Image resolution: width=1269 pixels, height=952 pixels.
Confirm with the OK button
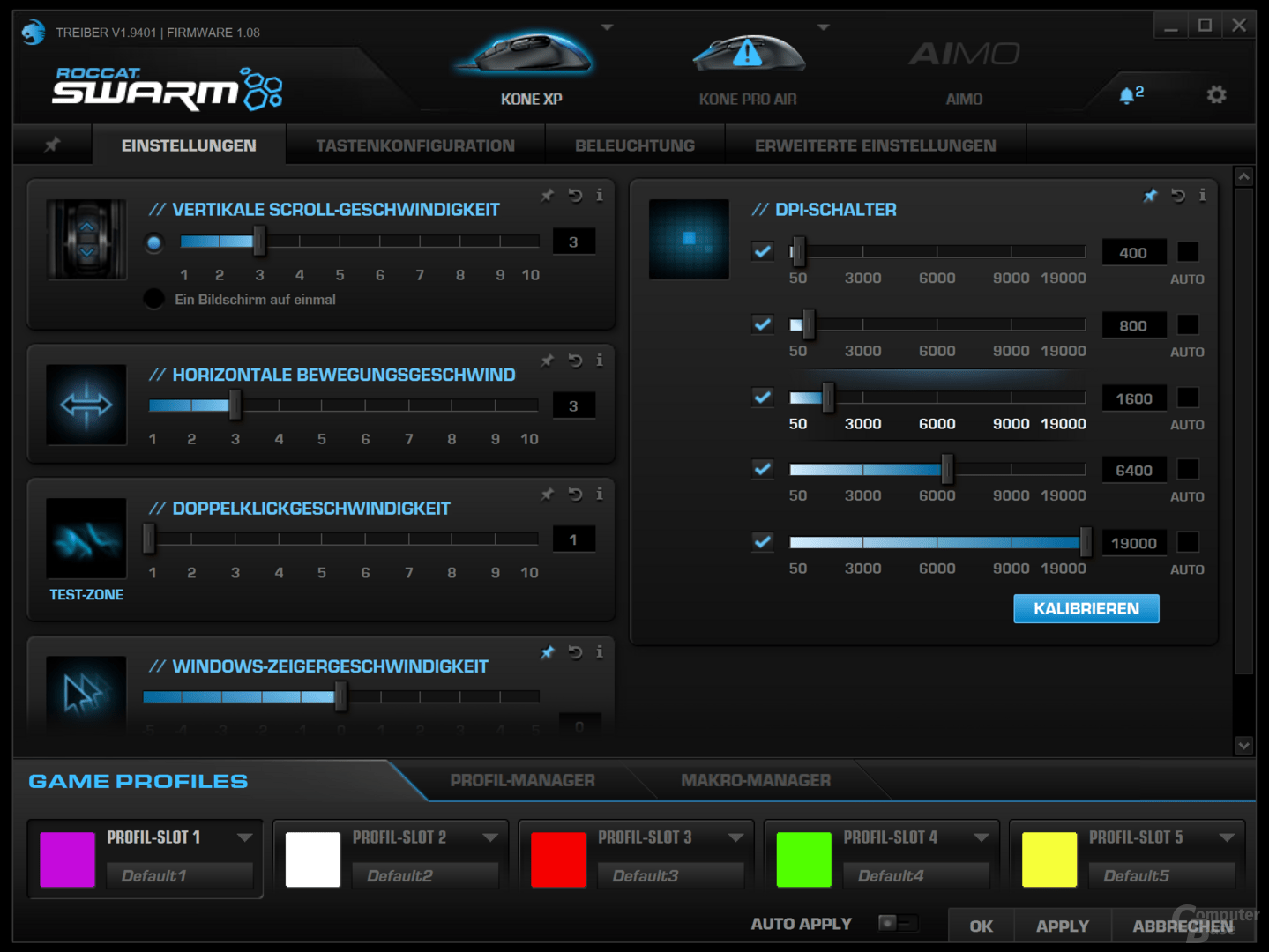[981, 926]
